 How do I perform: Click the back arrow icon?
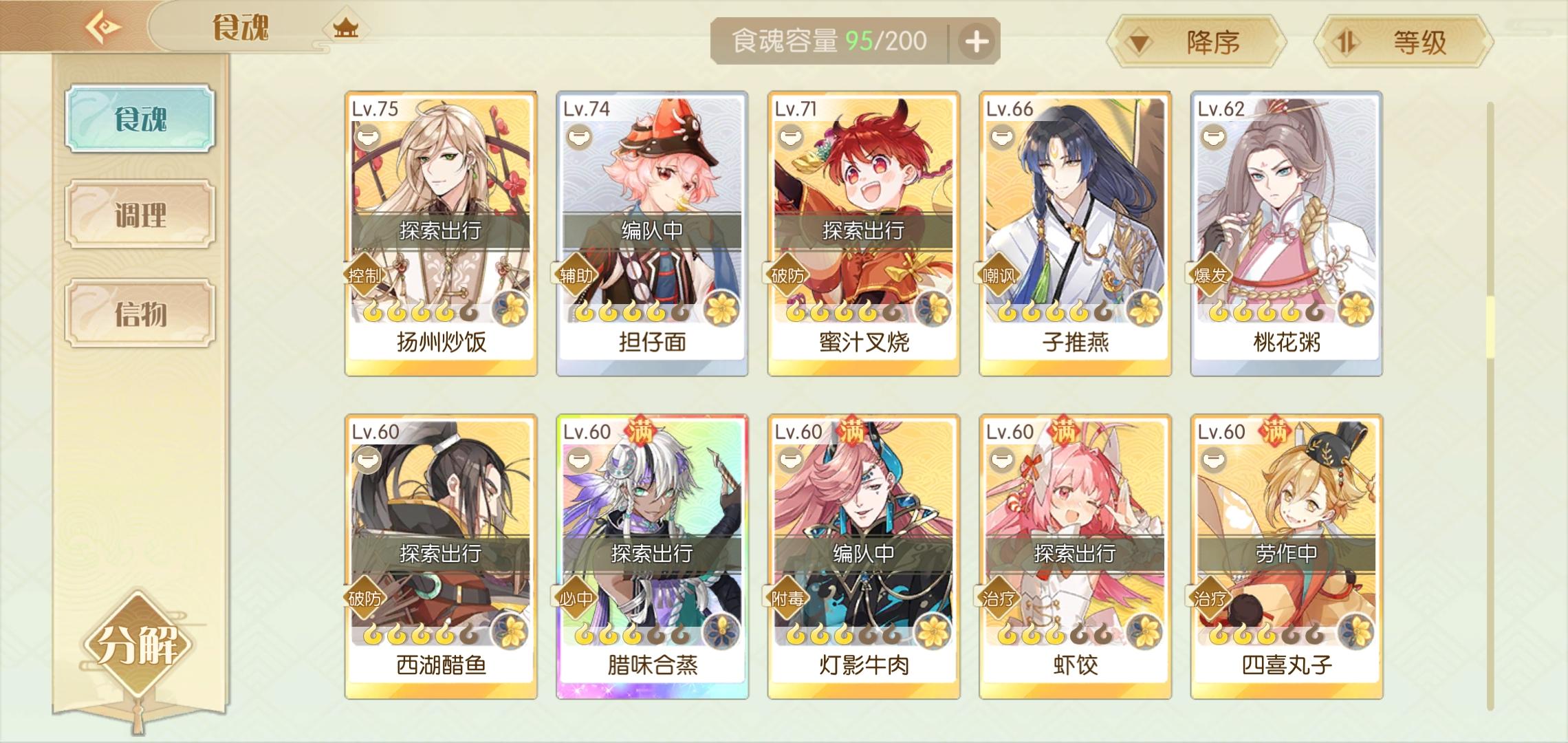pyautogui.click(x=104, y=28)
